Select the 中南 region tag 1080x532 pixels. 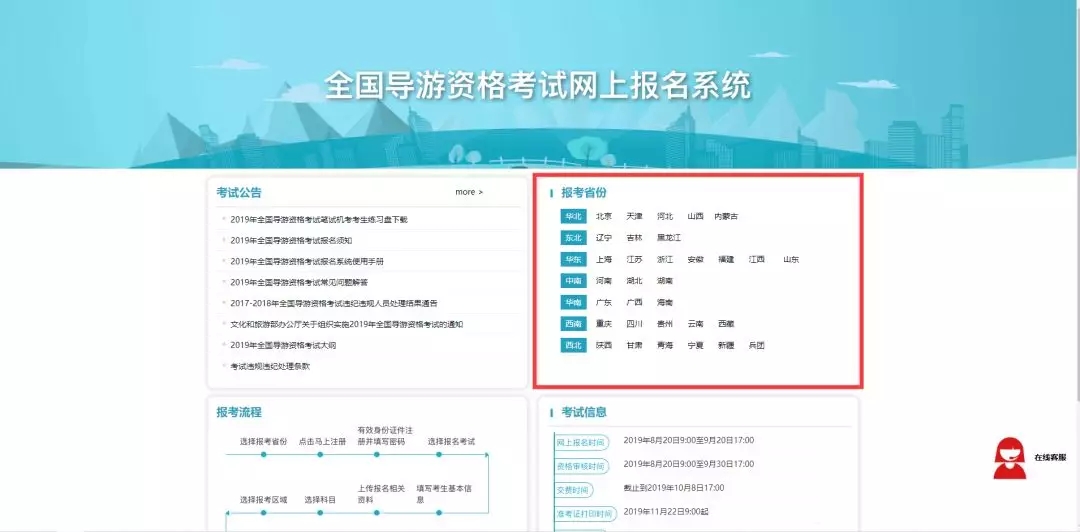click(x=573, y=281)
